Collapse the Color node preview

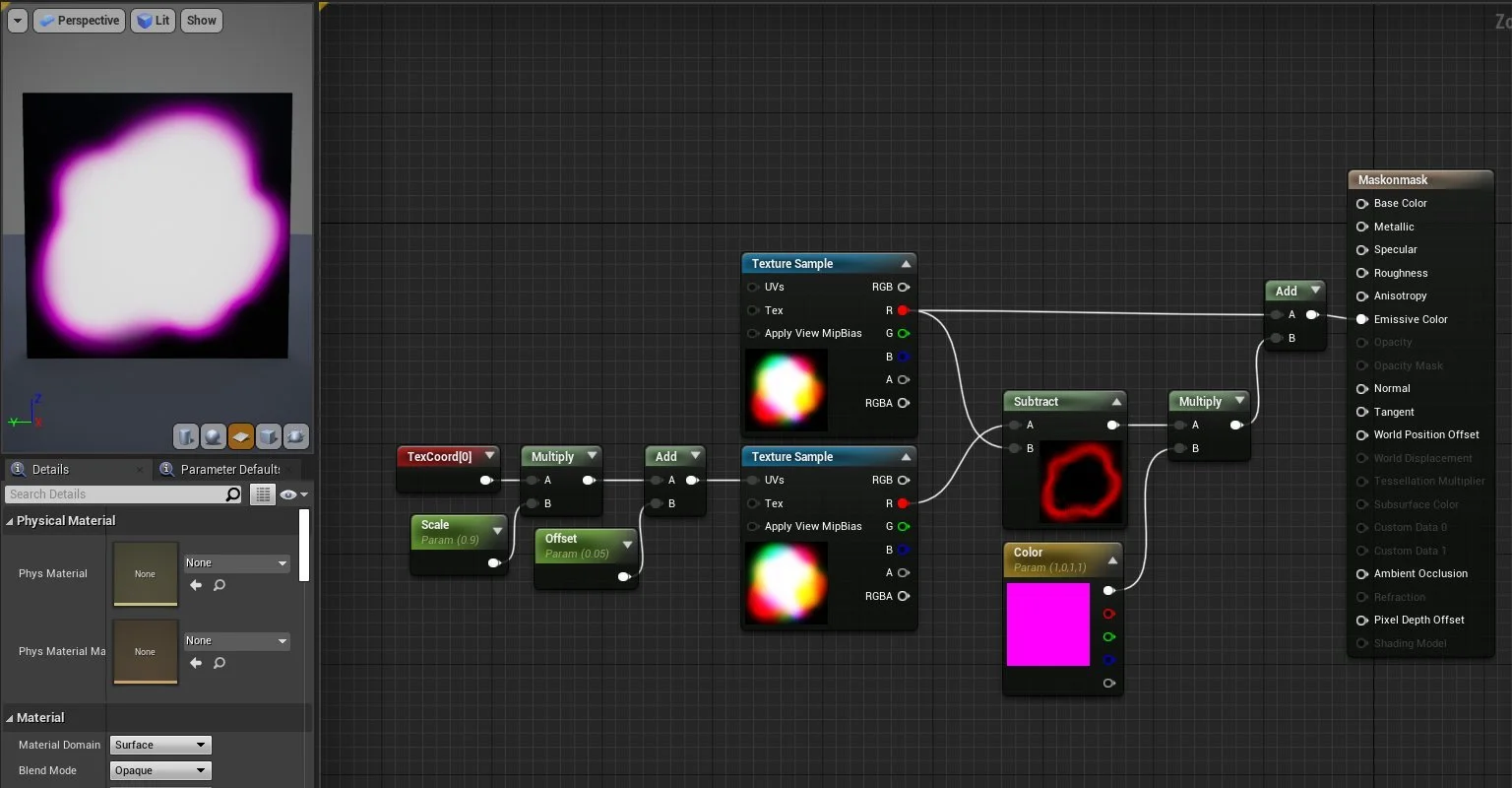coord(1112,560)
